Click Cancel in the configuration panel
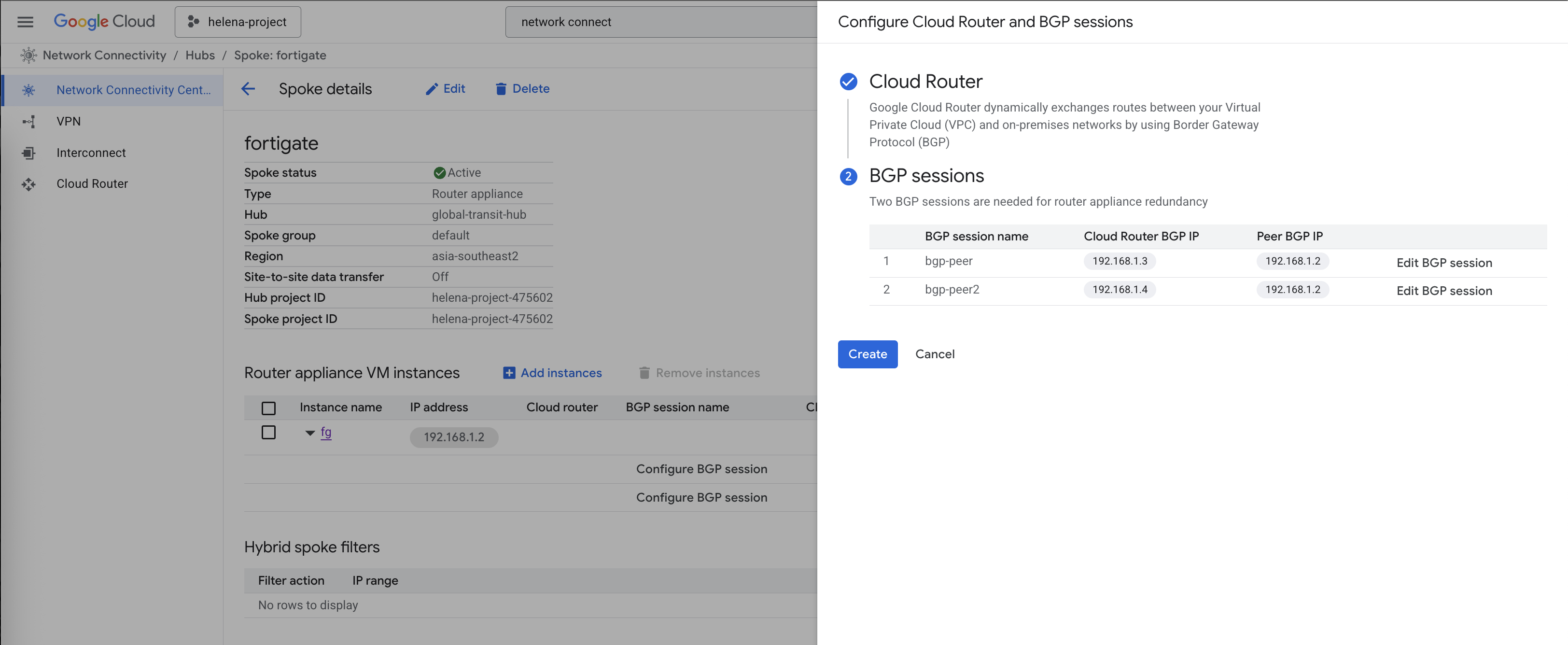Viewport: 1568px width, 645px height. pyautogui.click(x=934, y=354)
